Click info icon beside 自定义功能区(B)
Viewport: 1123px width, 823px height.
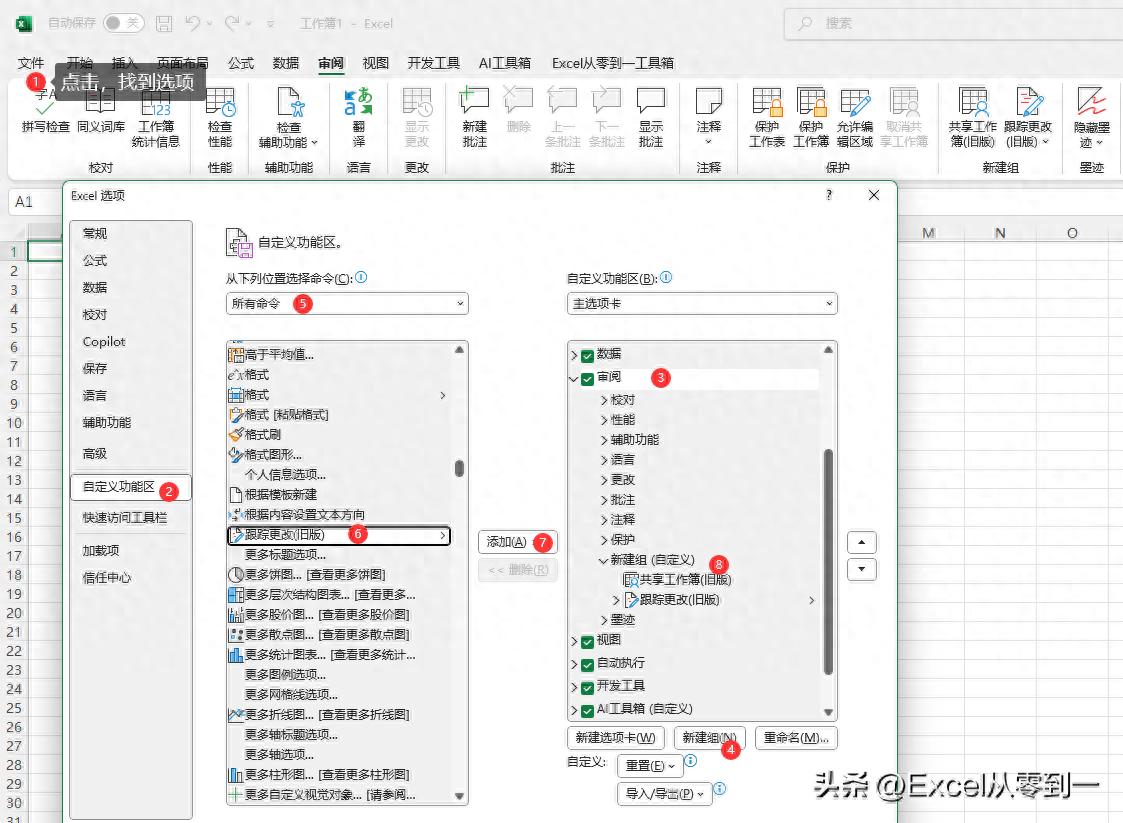[x=666, y=277]
